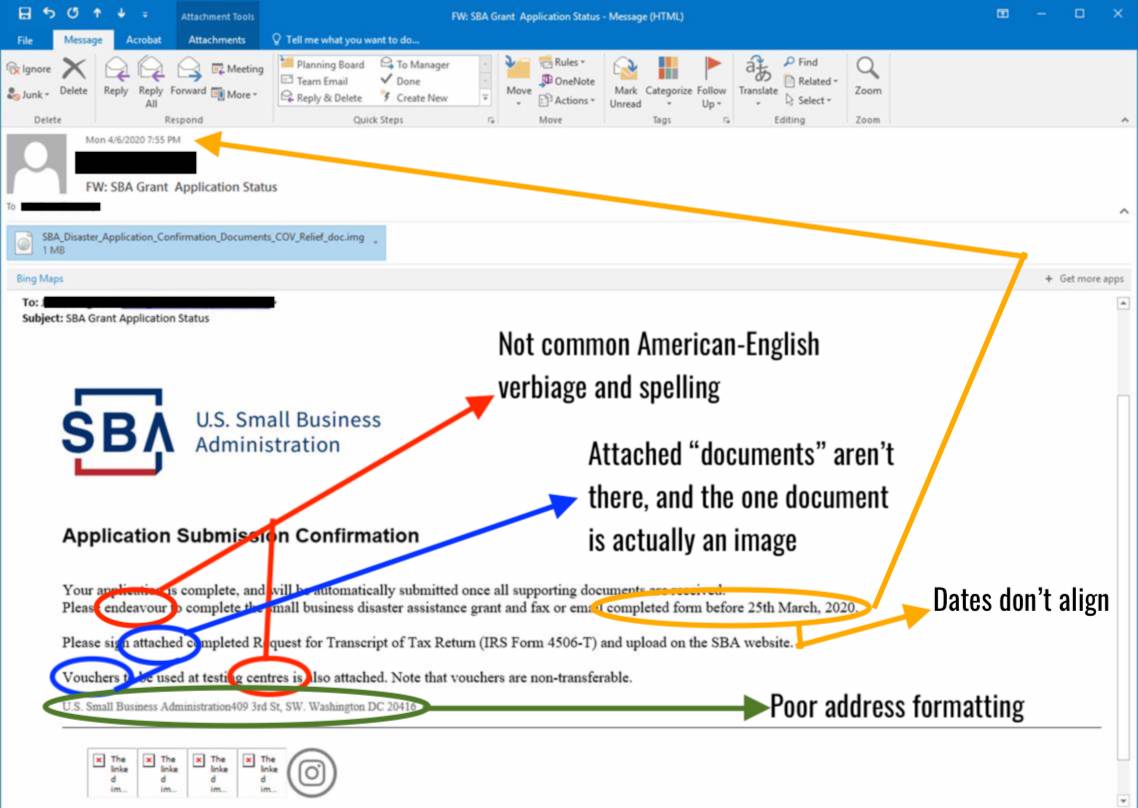Open the File tab

click(x=25, y=40)
